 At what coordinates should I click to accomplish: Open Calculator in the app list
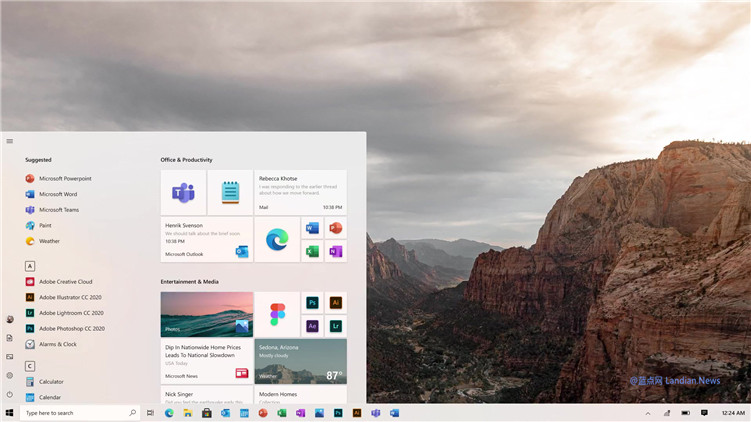click(45, 382)
